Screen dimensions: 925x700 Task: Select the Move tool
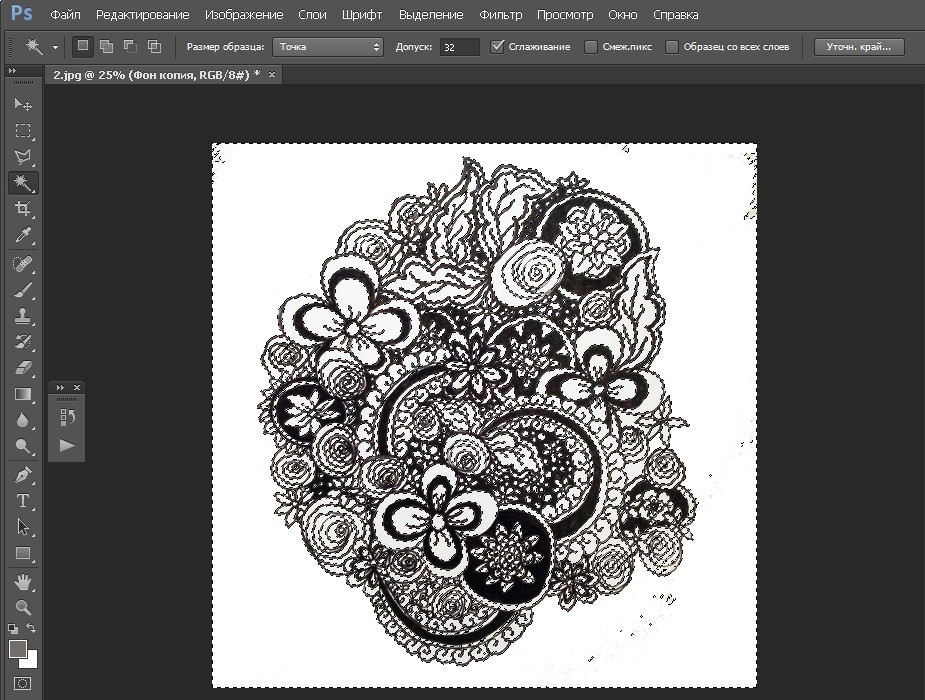(x=23, y=105)
